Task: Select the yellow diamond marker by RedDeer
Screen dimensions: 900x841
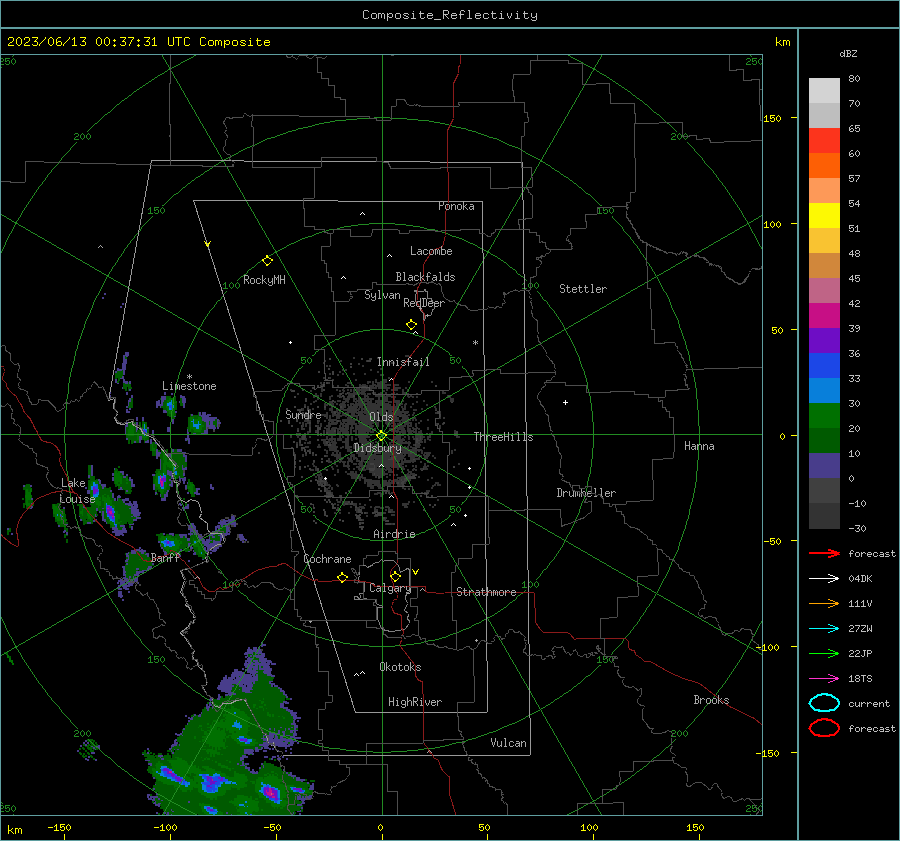Action: pos(412,325)
